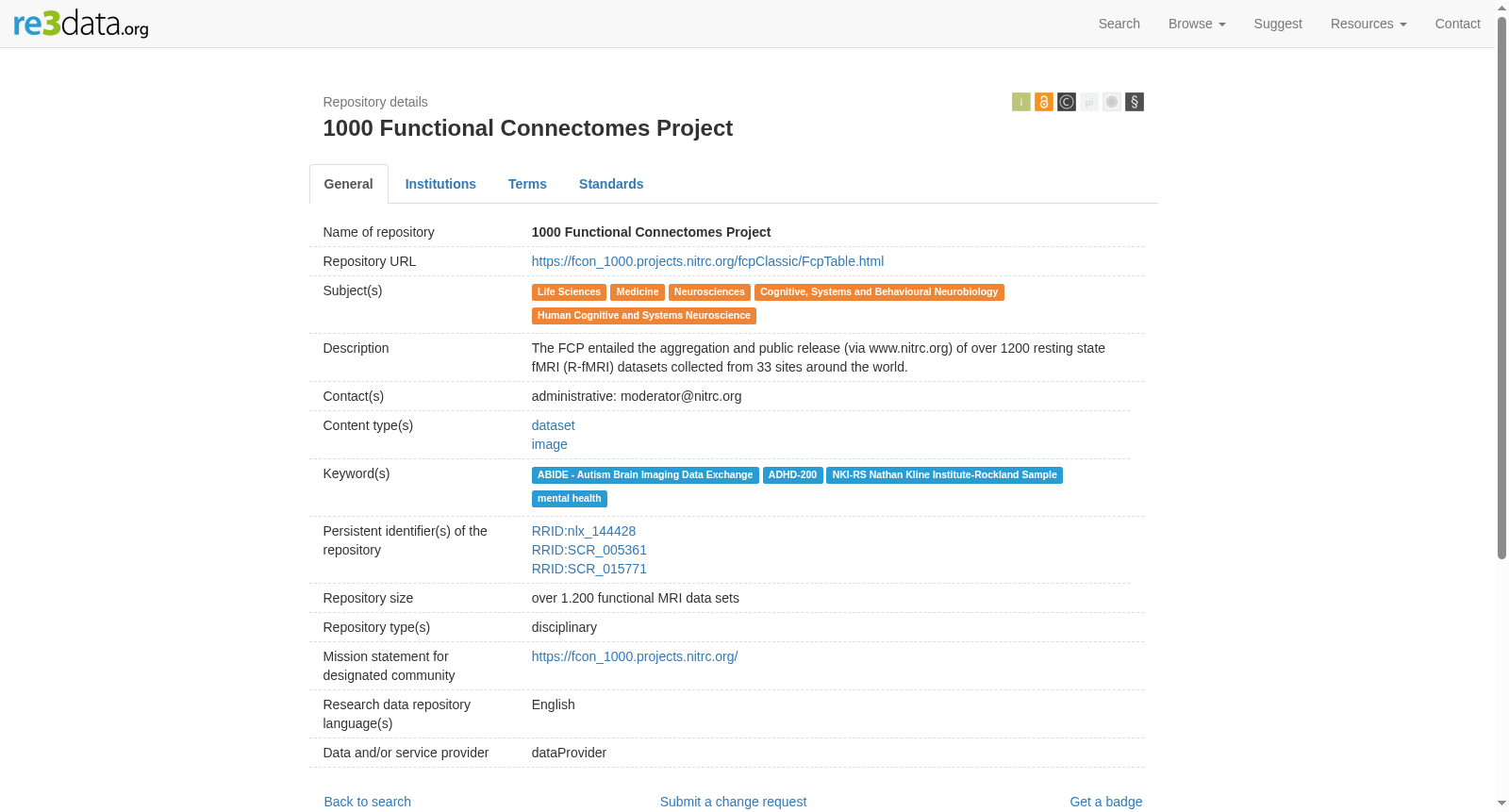
Task: Click the 'Name of repository' field label
Action: pos(379,232)
